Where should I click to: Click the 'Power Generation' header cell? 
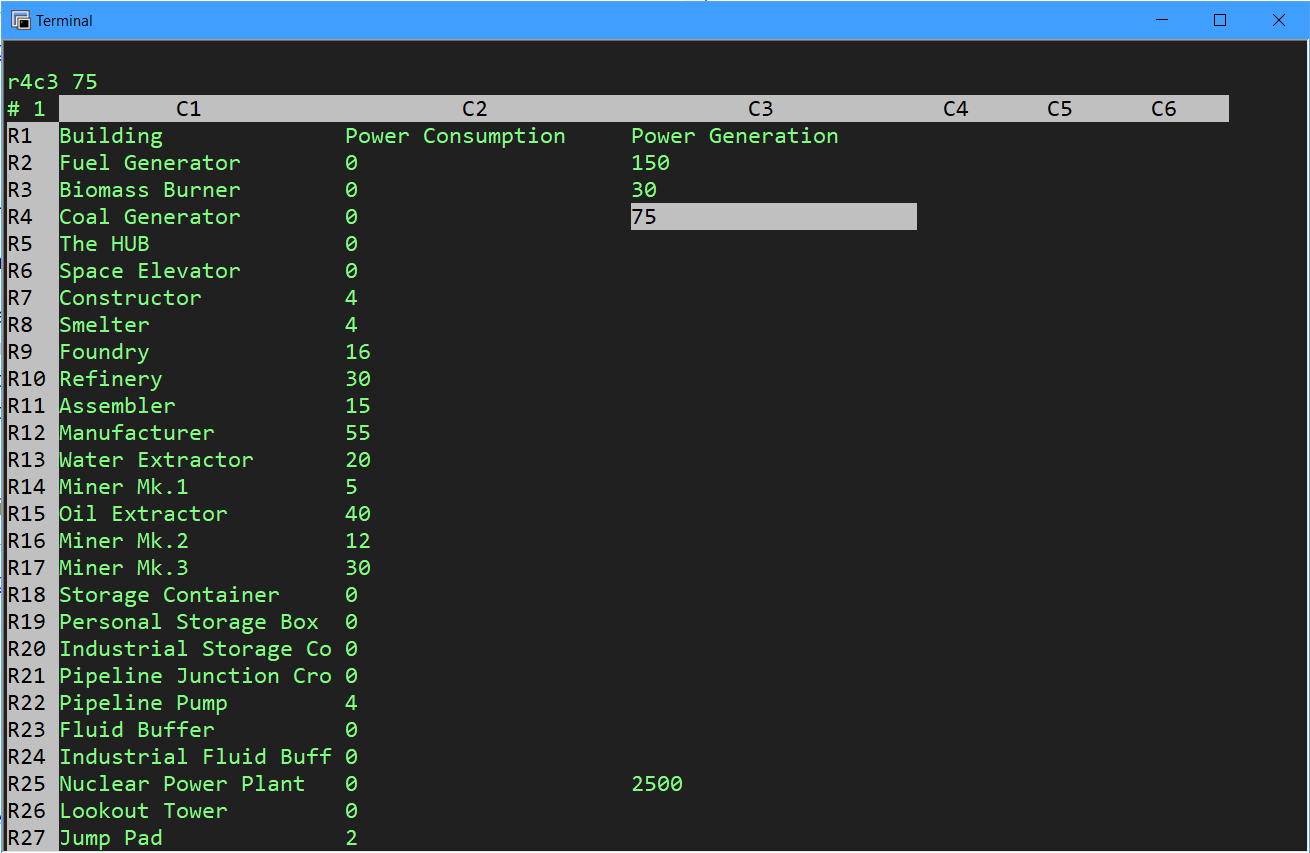point(735,136)
